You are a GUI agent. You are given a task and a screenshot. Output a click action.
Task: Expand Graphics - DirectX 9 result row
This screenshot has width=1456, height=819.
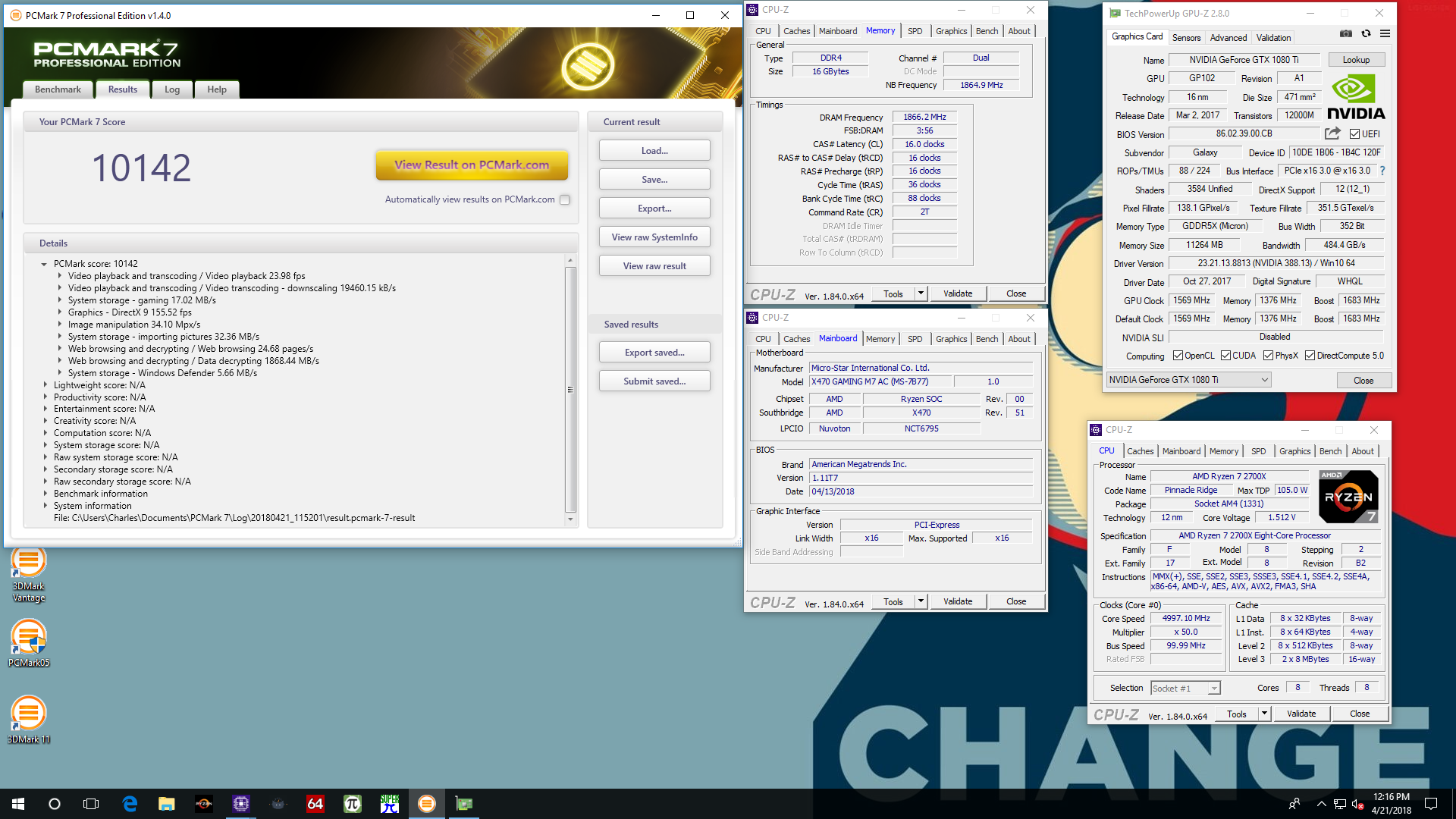[x=59, y=312]
